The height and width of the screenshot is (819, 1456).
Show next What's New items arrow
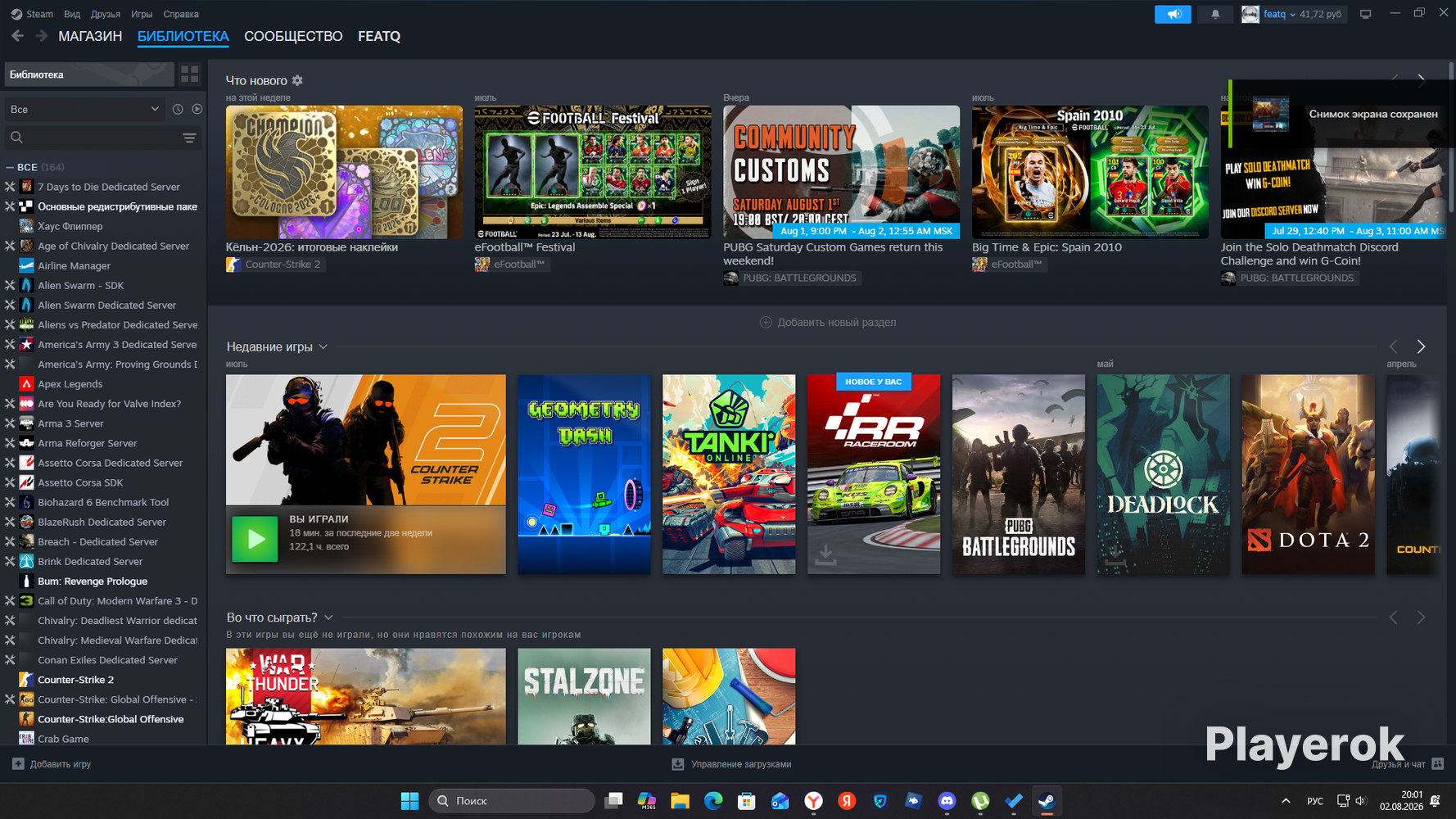point(1422,80)
